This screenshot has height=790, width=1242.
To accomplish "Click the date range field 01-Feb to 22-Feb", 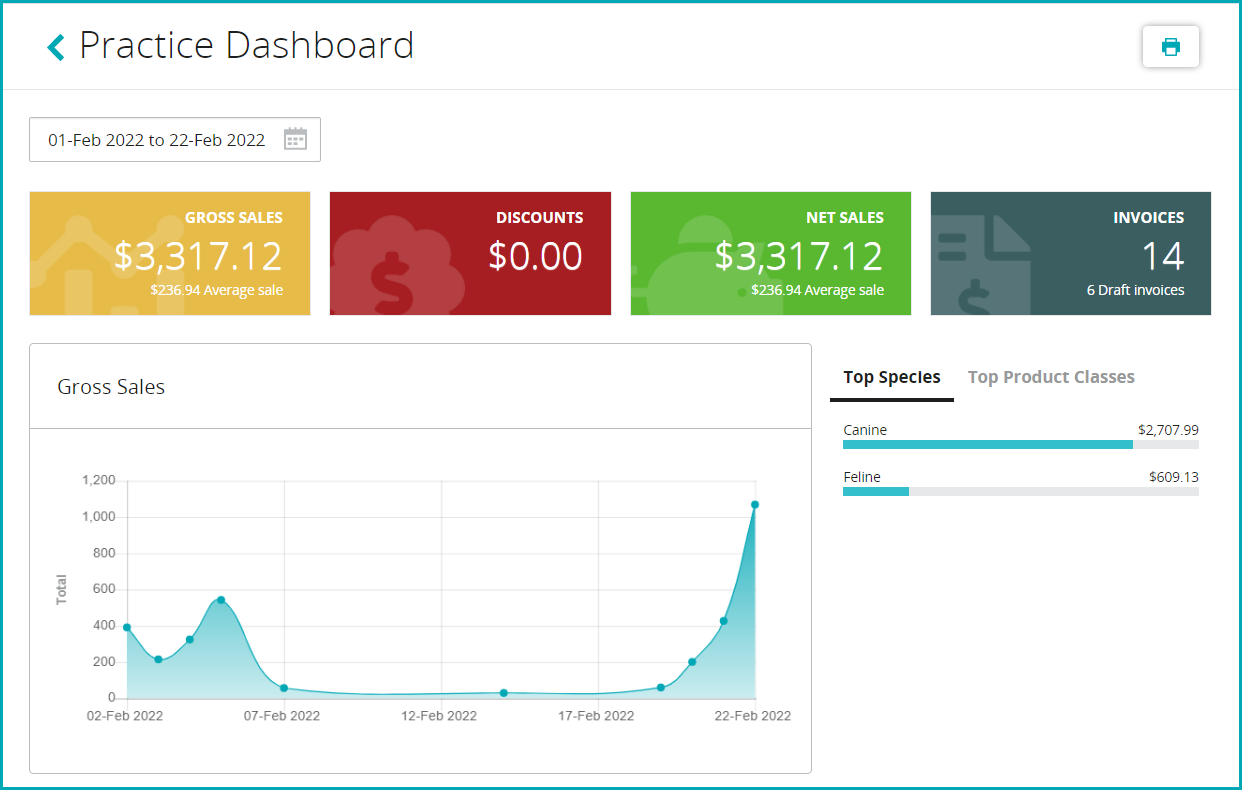I will pyautogui.click(x=157, y=140).
